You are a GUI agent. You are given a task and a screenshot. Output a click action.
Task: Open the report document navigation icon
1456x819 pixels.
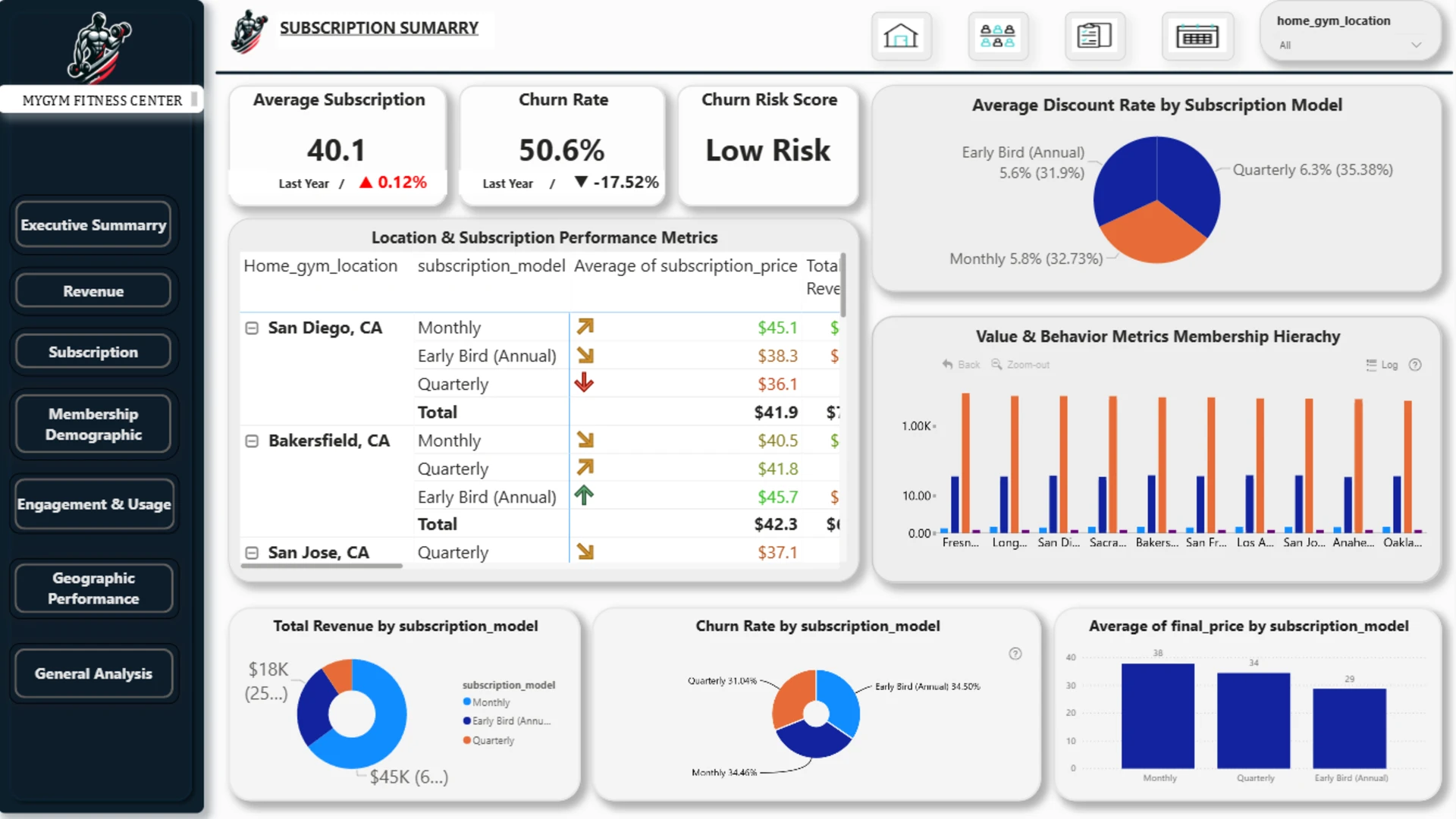click(x=1094, y=36)
